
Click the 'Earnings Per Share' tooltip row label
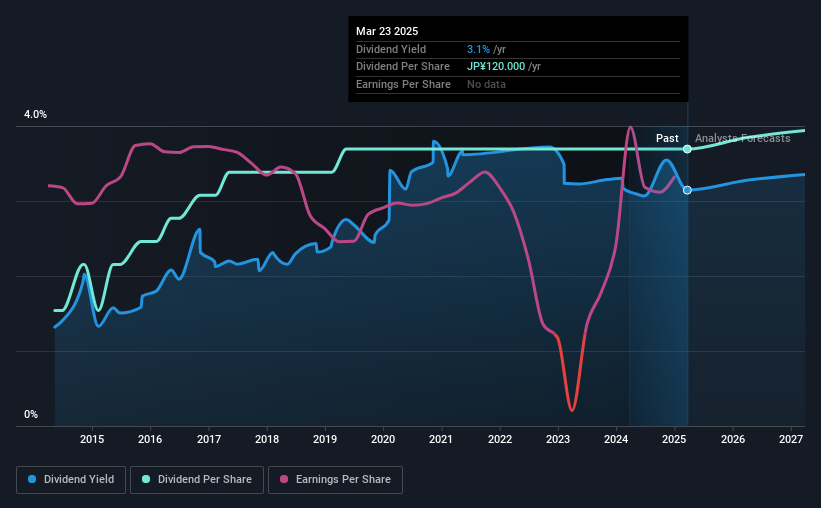403,84
